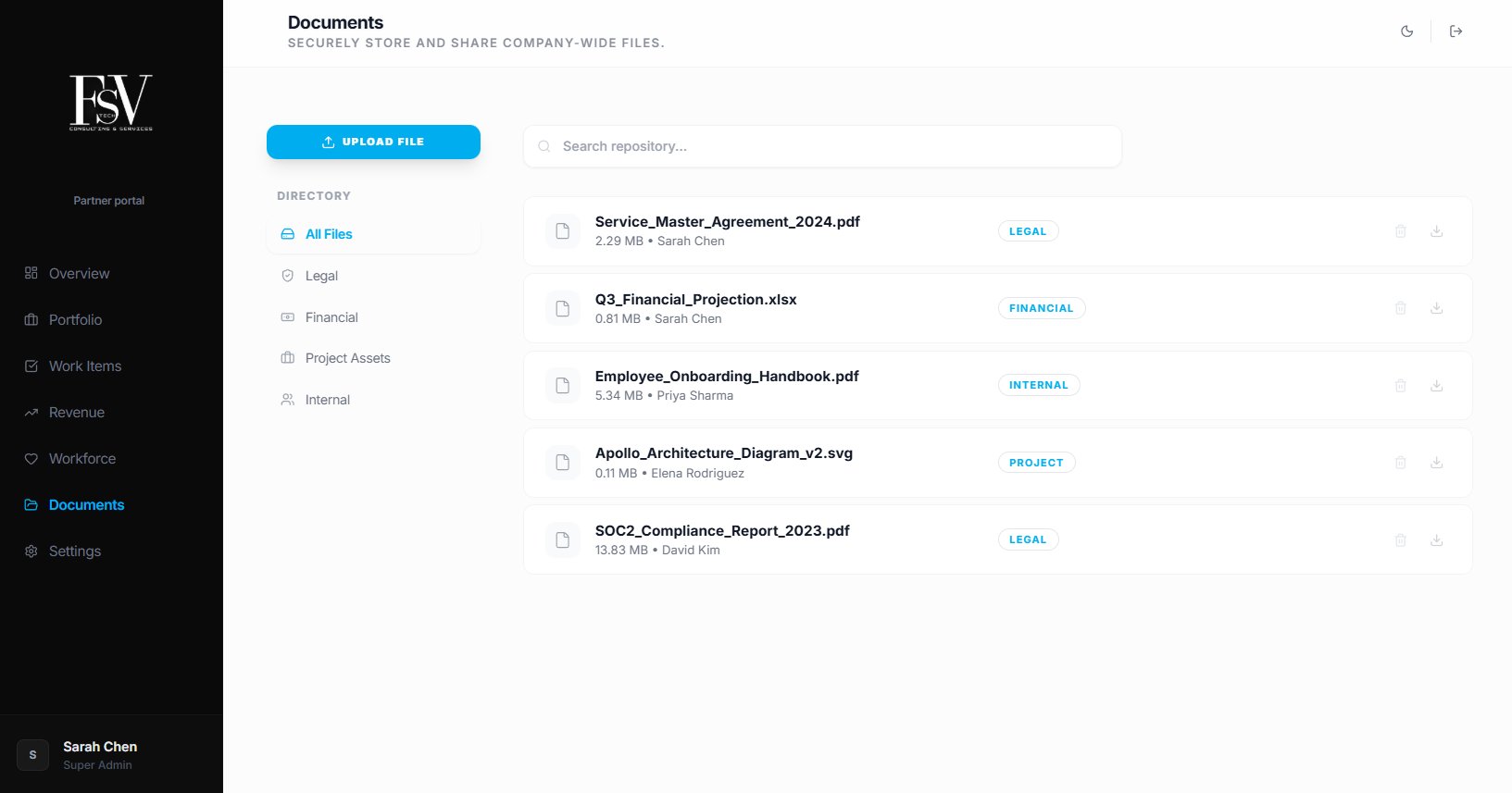Click the Documents page heading
1512x793 pixels.
click(335, 22)
